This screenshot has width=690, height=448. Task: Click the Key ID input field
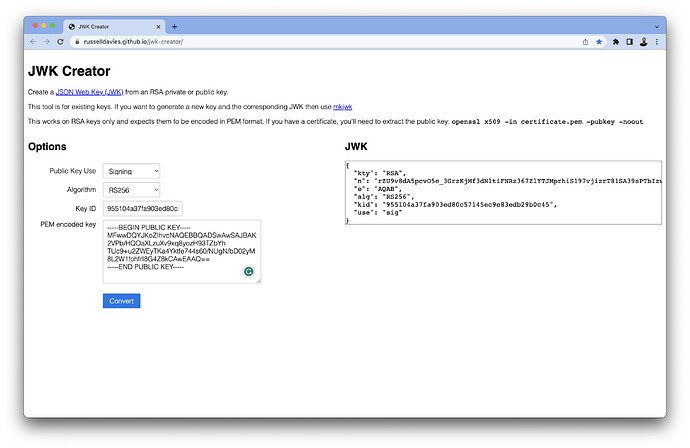pos(143,209)
